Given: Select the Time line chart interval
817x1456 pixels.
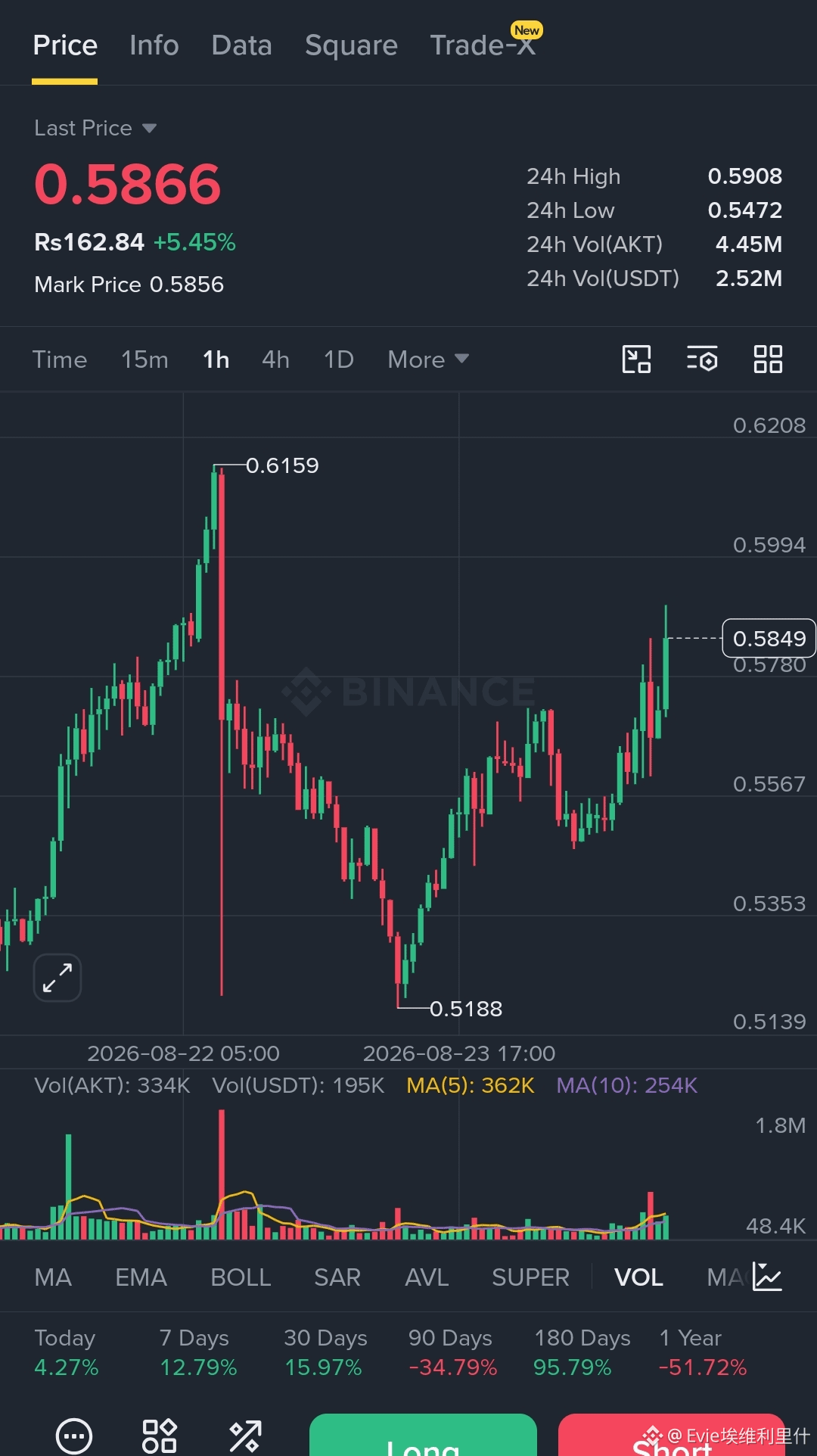Looking at the screenshot, I should (x=60, y=359).
